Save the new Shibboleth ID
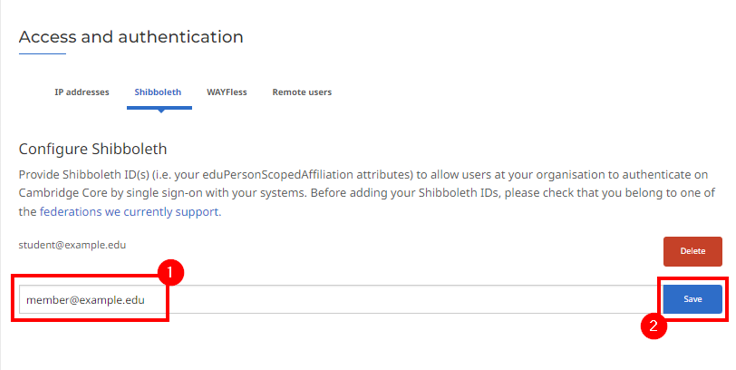This screenshot has width=736, height=370. (692, 299)
